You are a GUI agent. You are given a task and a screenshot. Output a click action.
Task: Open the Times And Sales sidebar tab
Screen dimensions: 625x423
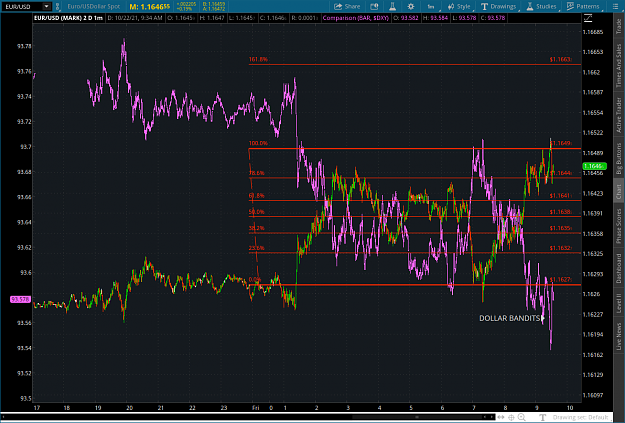619,65
